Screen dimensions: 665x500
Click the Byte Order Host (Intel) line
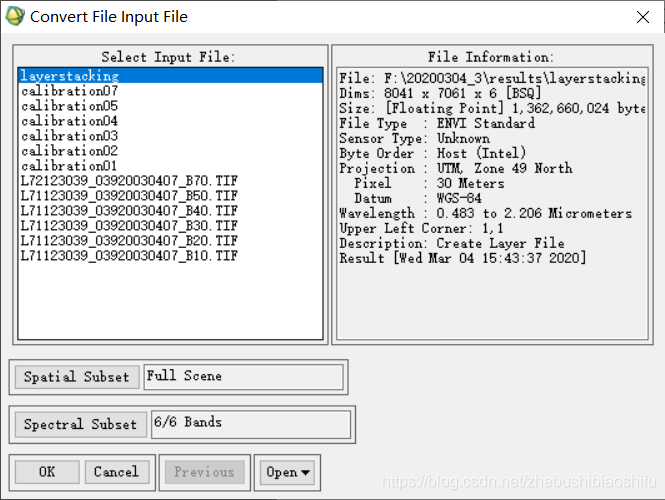433,154
